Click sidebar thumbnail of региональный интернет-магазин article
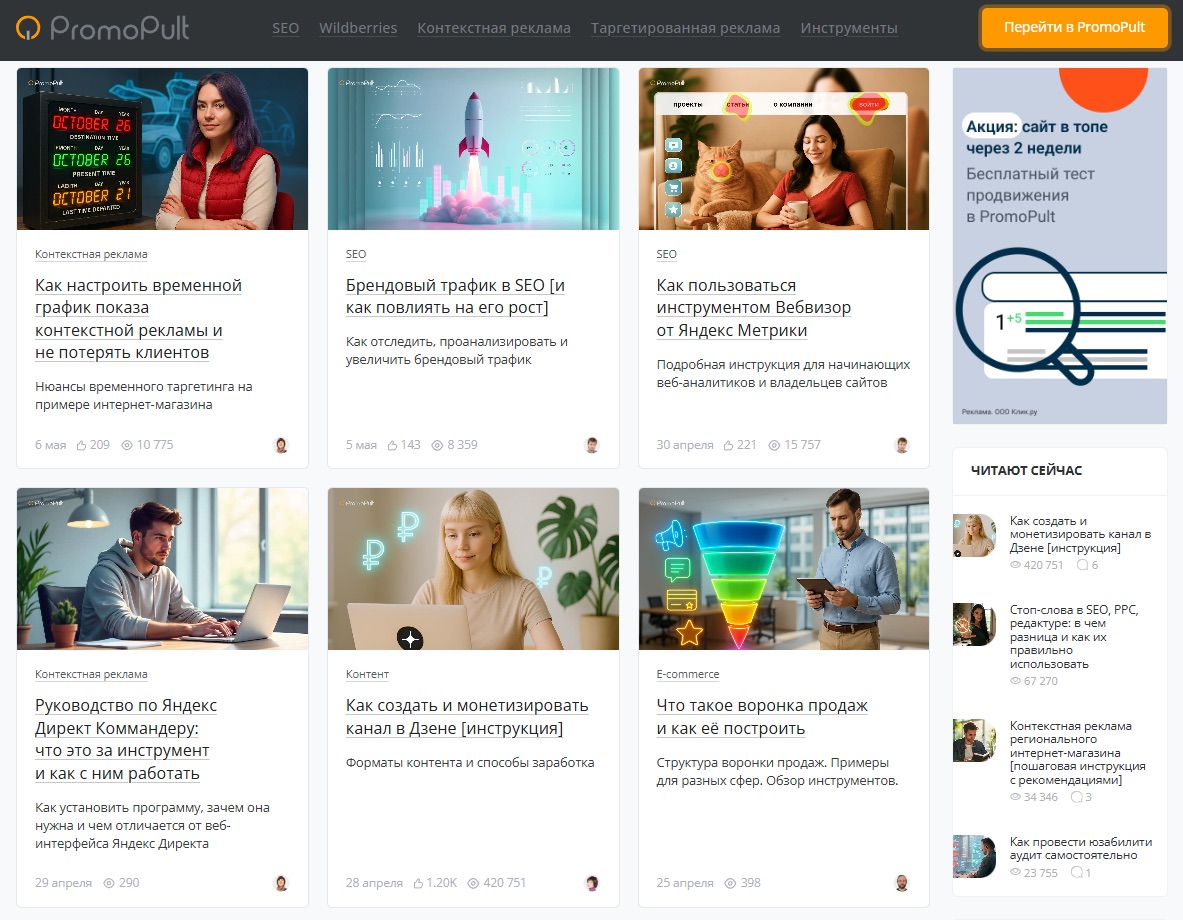 pos(974,740)
